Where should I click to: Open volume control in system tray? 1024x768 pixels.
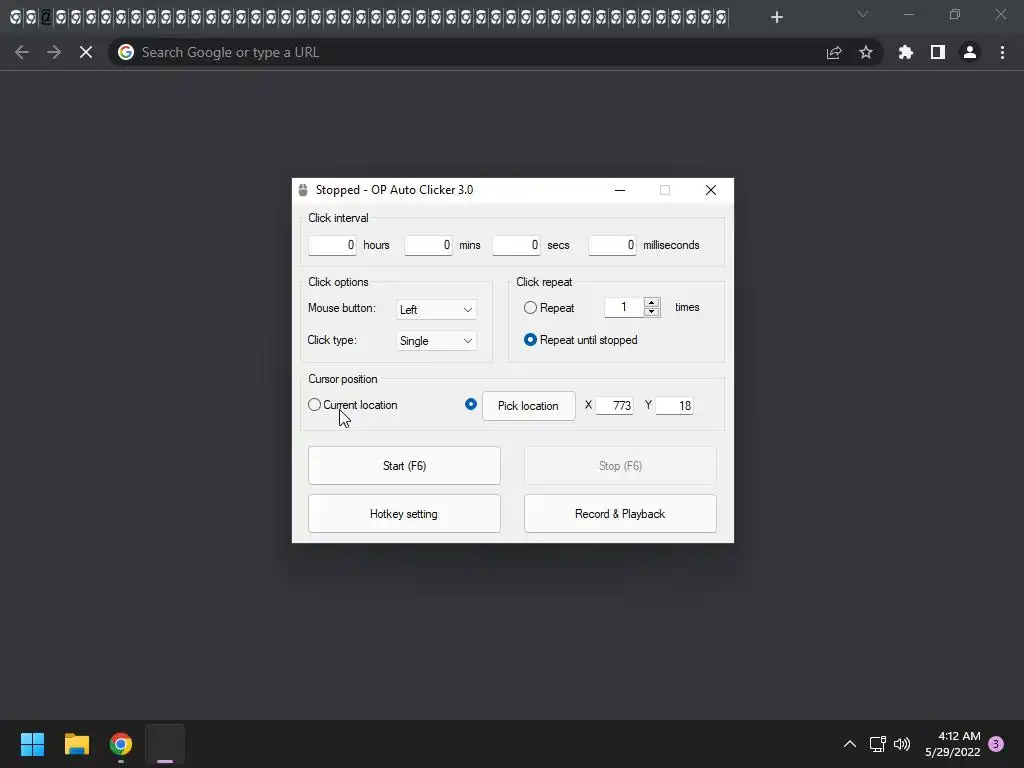point(902,744)
